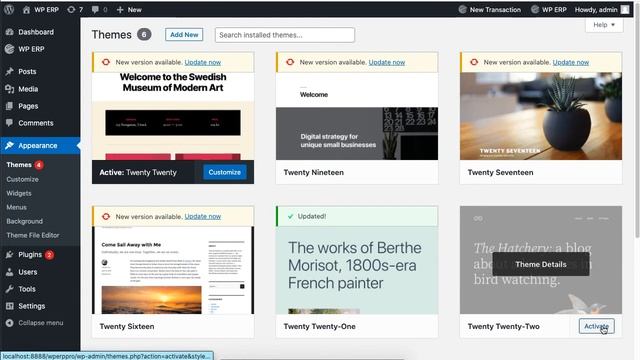Click update icon on Twenty Sixteen notice
The width and height of the screenshot is (640, 360).
pos(106,216)
